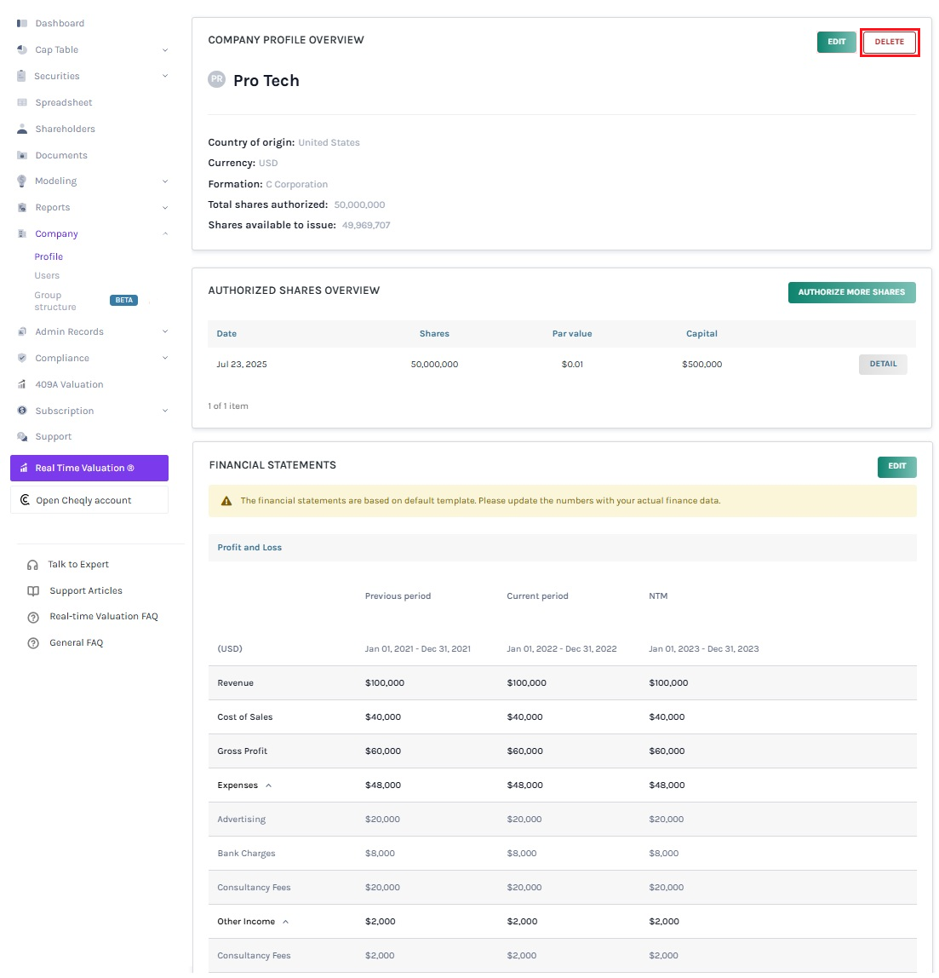Open 409A Valuation page
The height and width of the screenshot is (978, 939).
(69, 384)
